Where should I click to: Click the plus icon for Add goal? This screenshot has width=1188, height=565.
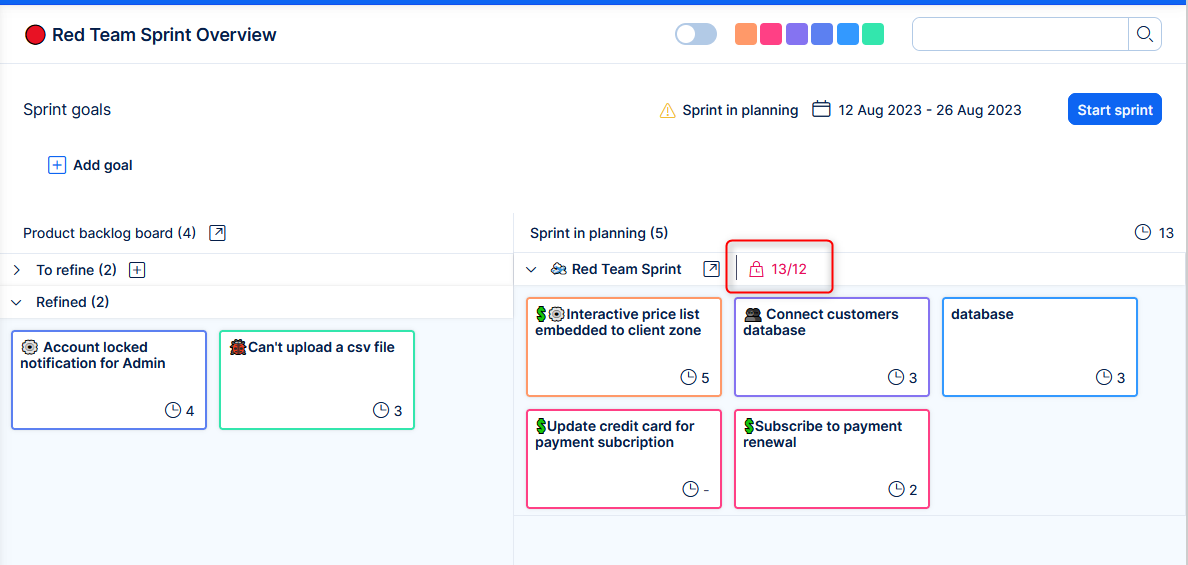click(57, 165)
